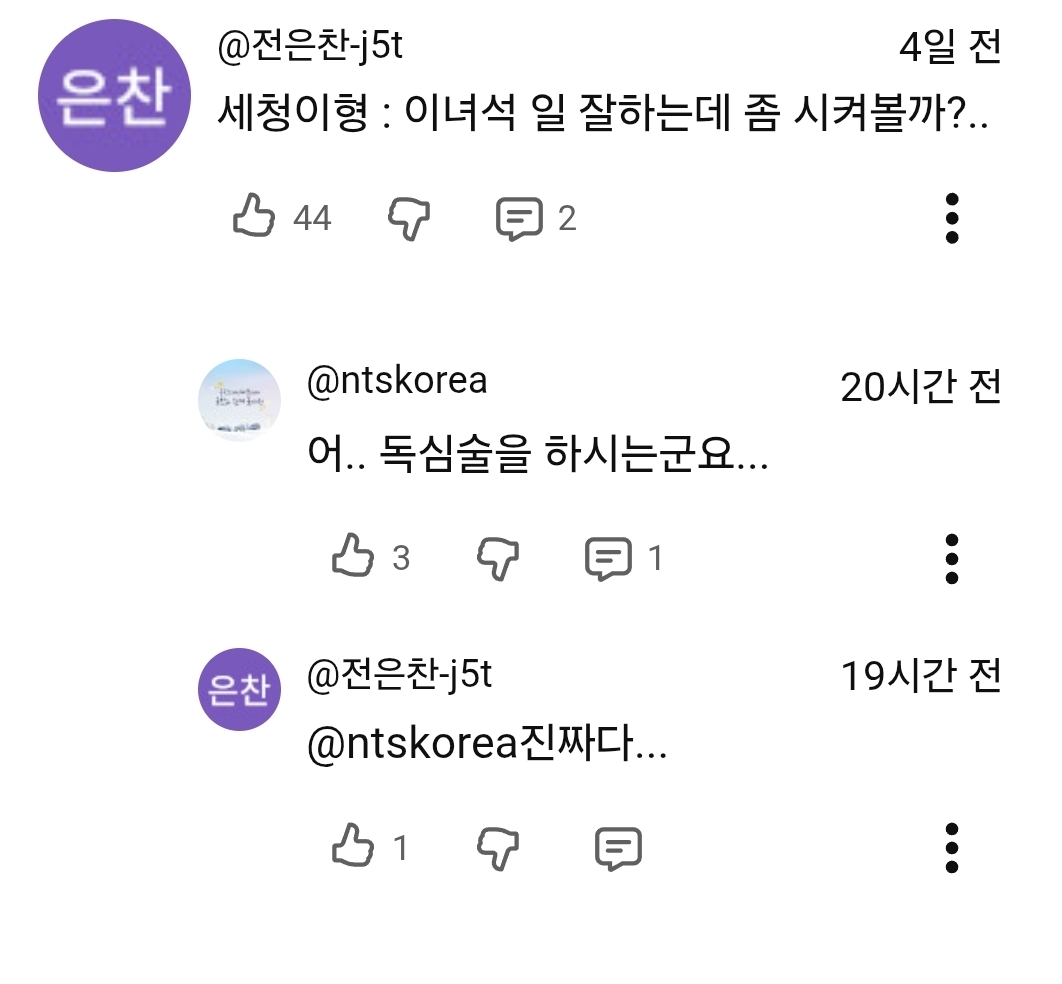Reply to the @ntskorea comment
The width and height of the screenshot is (1062, 984).
[x=608, y=559]
